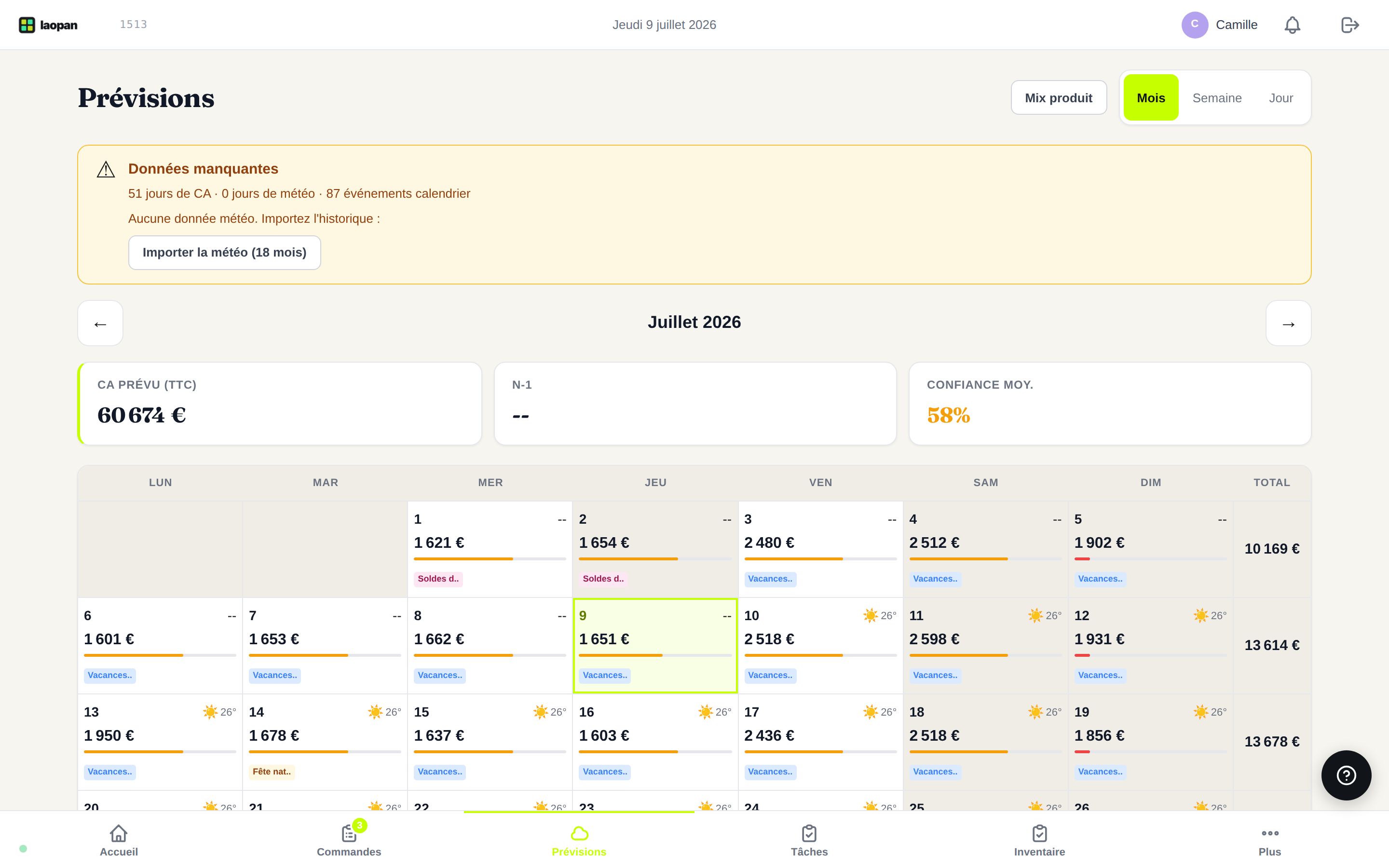Go to previous month arrow
Screen dimensions: 1389x868
(x=100, y=323)
